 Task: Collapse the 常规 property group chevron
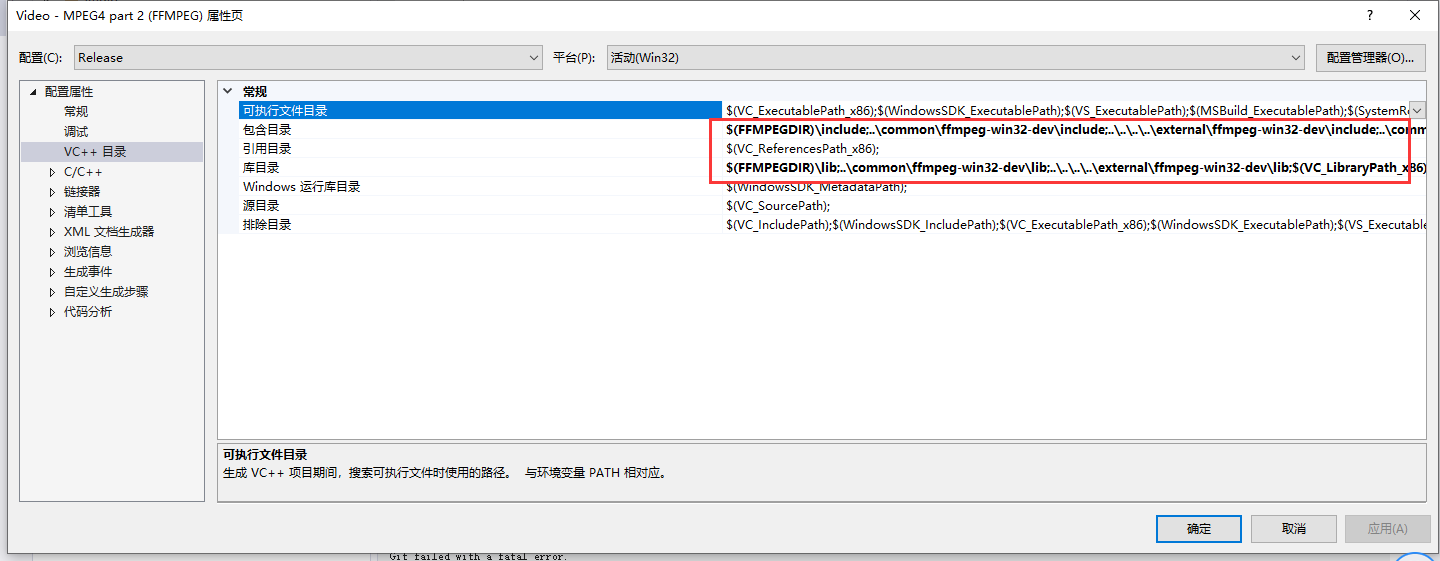(x=229, y=91)
